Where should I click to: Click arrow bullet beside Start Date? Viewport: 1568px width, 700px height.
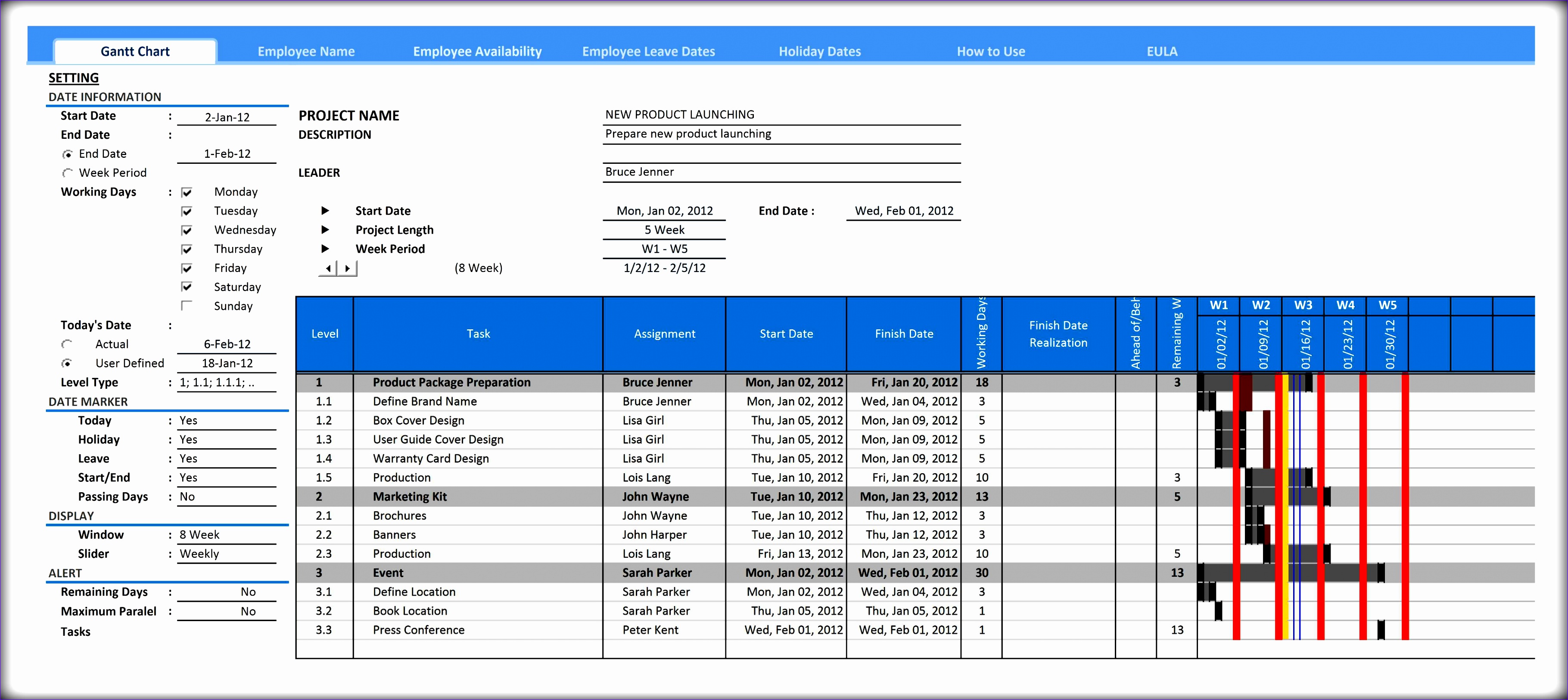325,211
